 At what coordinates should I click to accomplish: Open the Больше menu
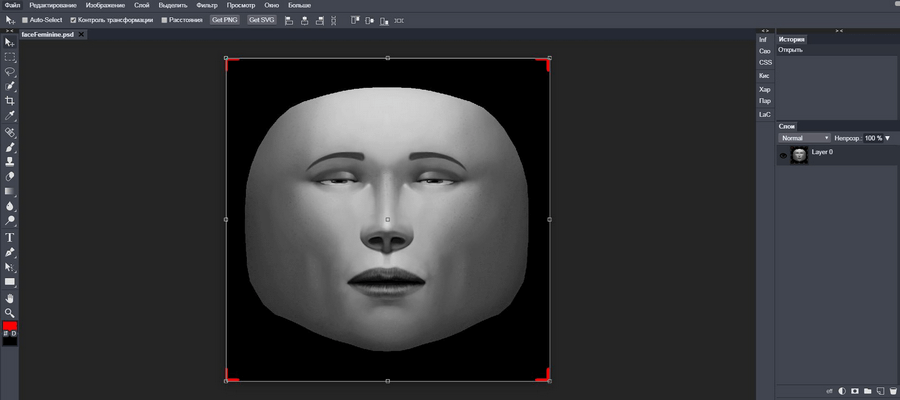[299, 5]
